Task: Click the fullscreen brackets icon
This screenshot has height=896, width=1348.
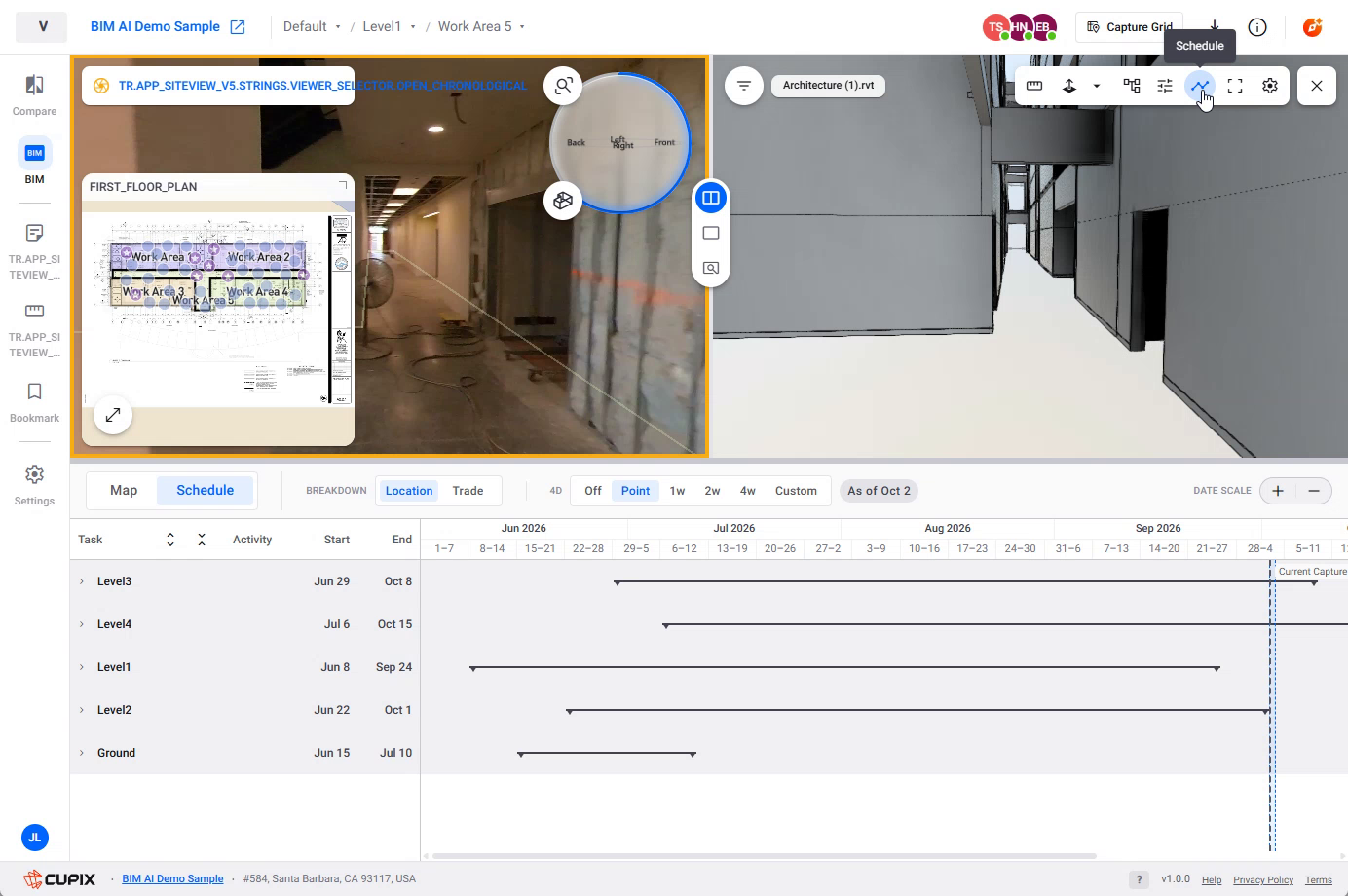Action: point(1235,86)
